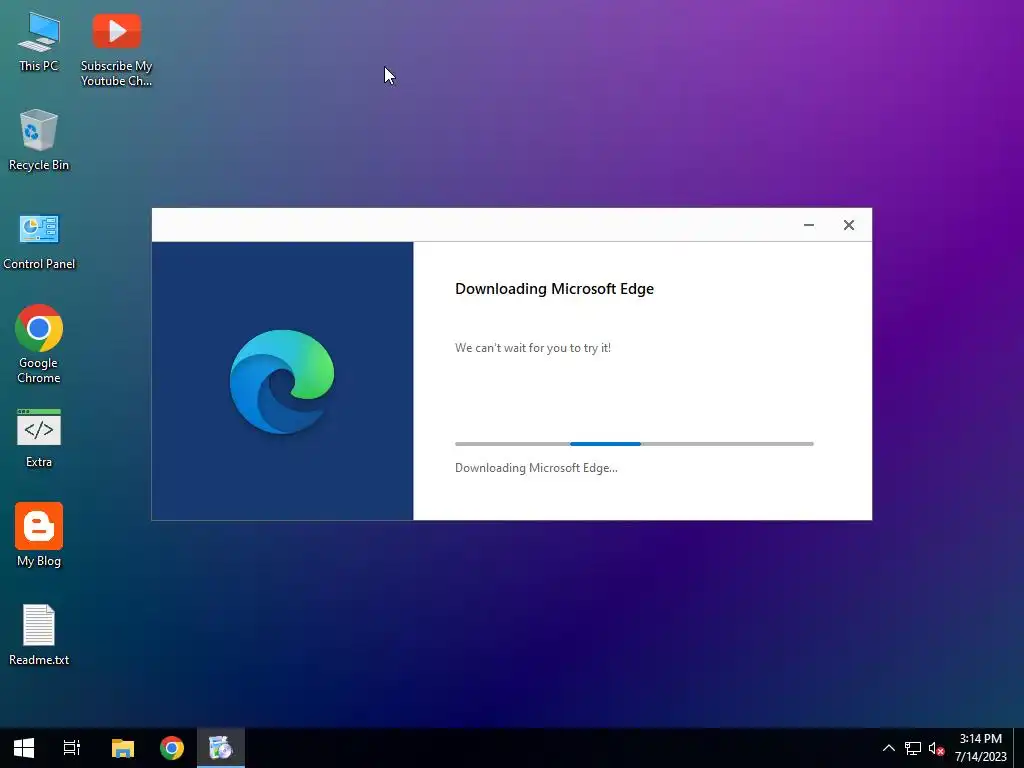
Task: Click the muted volume tray icon
Action: pyautogui.click(x=936, y=748)
